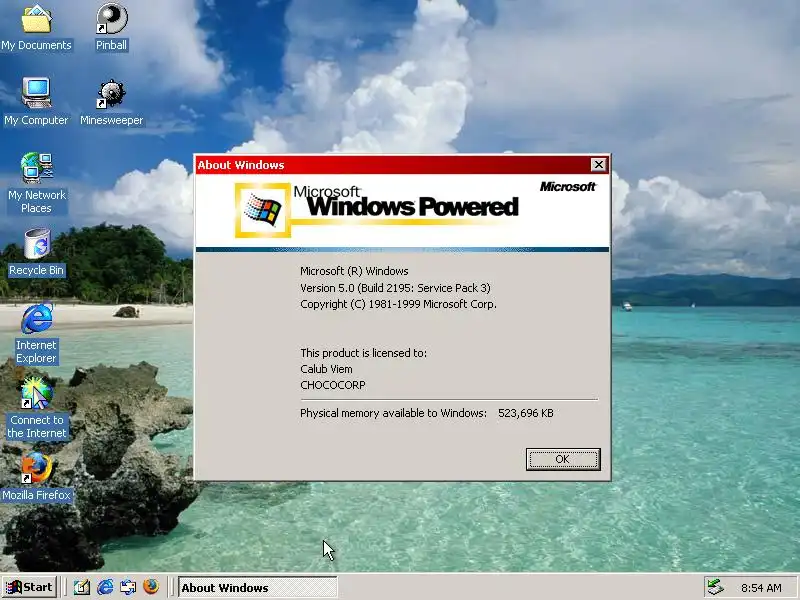
Task: Click the 523,696 KB memory value
Action: 526,413
